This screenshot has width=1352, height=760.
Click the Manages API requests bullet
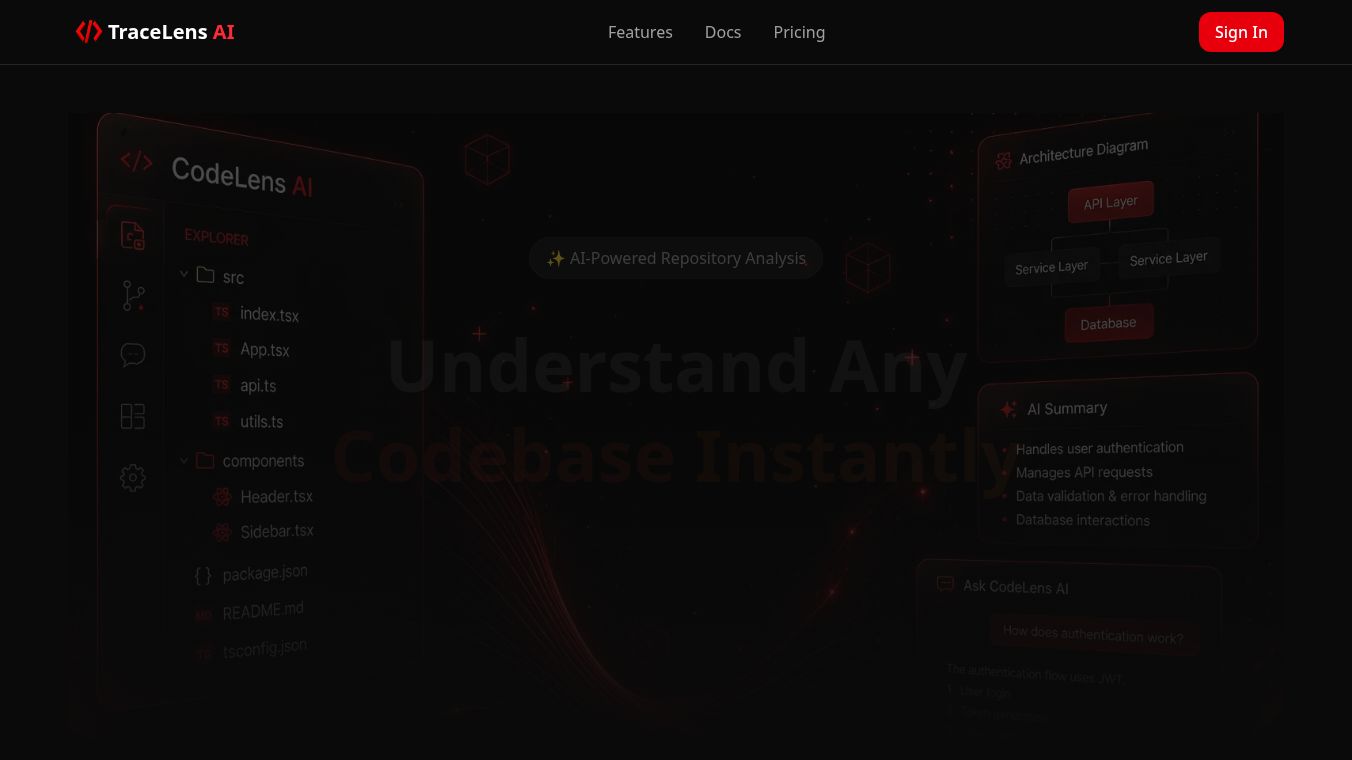coord(1084,472)
